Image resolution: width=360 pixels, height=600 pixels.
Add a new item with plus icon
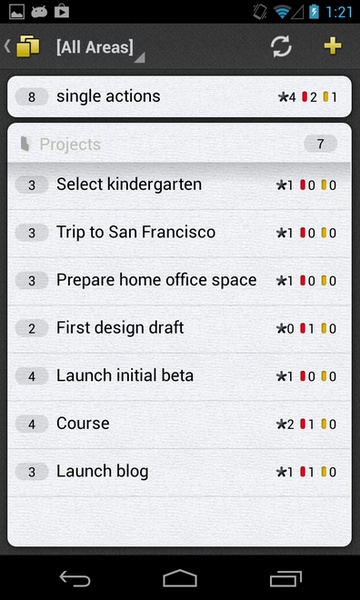[333, 47]
